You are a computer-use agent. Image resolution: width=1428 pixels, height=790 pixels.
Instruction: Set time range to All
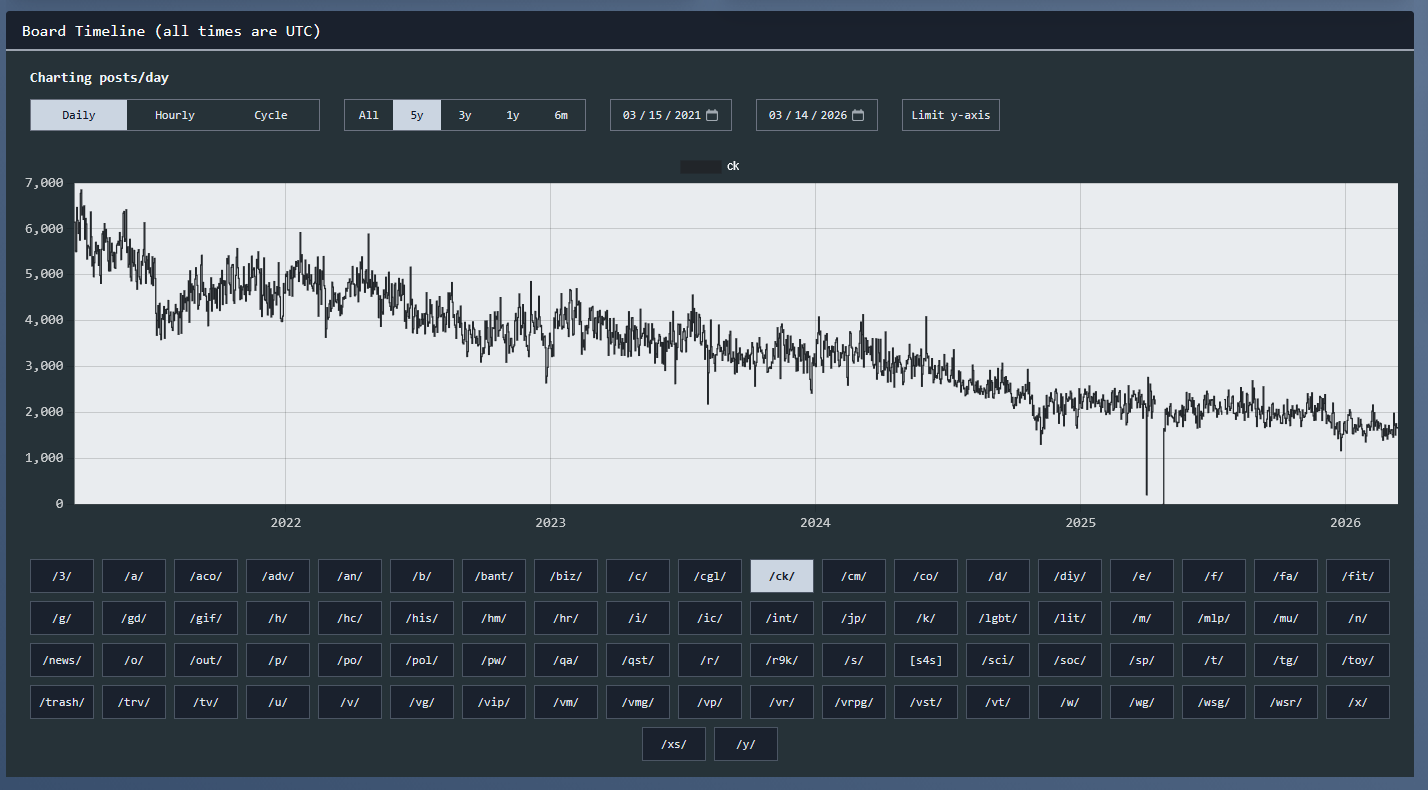[x=369, y=115]
